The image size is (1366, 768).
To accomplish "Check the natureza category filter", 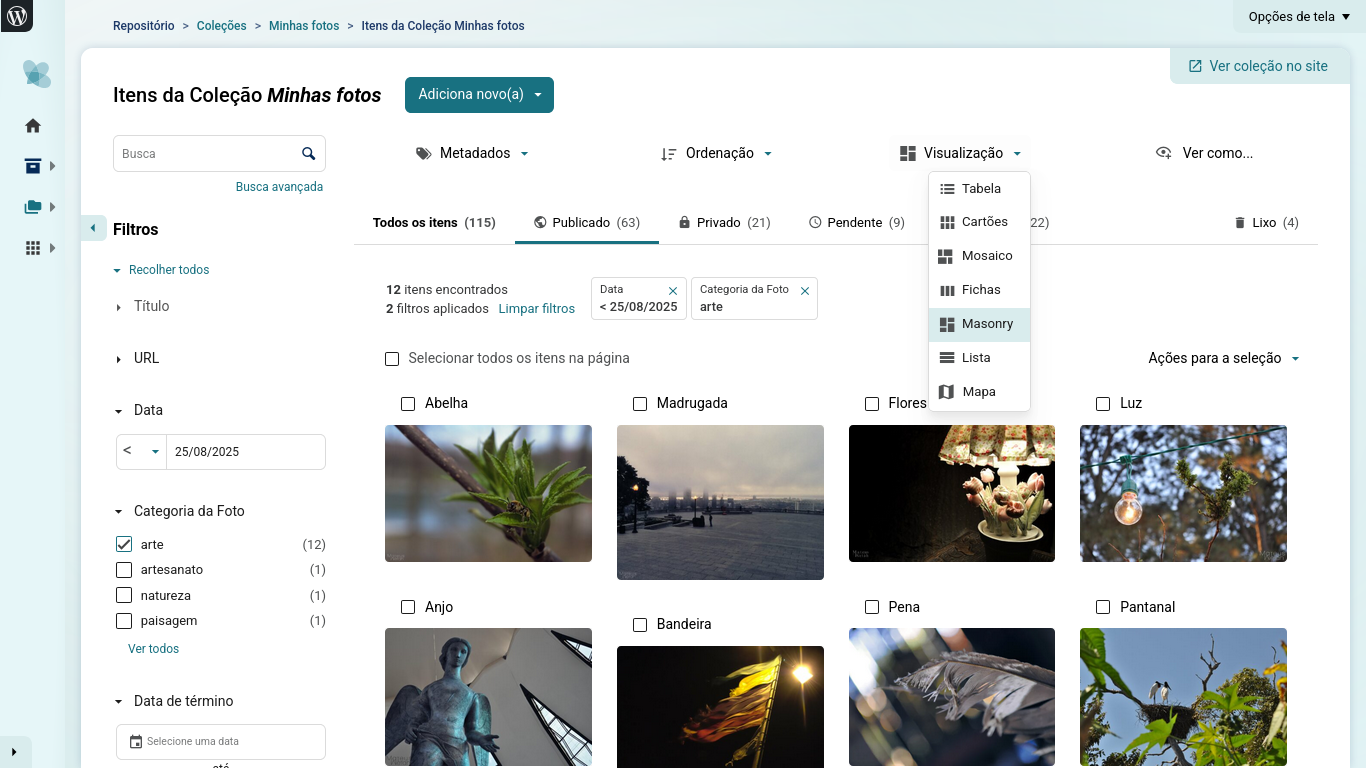I will pos(123,595).
